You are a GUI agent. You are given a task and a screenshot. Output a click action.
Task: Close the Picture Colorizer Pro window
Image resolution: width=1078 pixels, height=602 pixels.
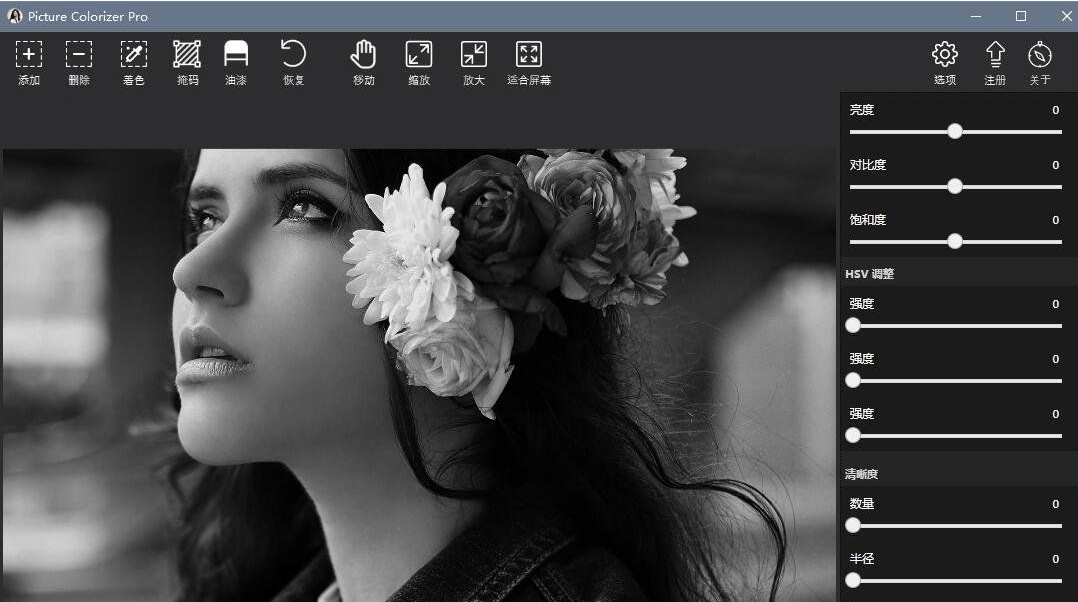pyautogui.click(x=1066, y=16)
